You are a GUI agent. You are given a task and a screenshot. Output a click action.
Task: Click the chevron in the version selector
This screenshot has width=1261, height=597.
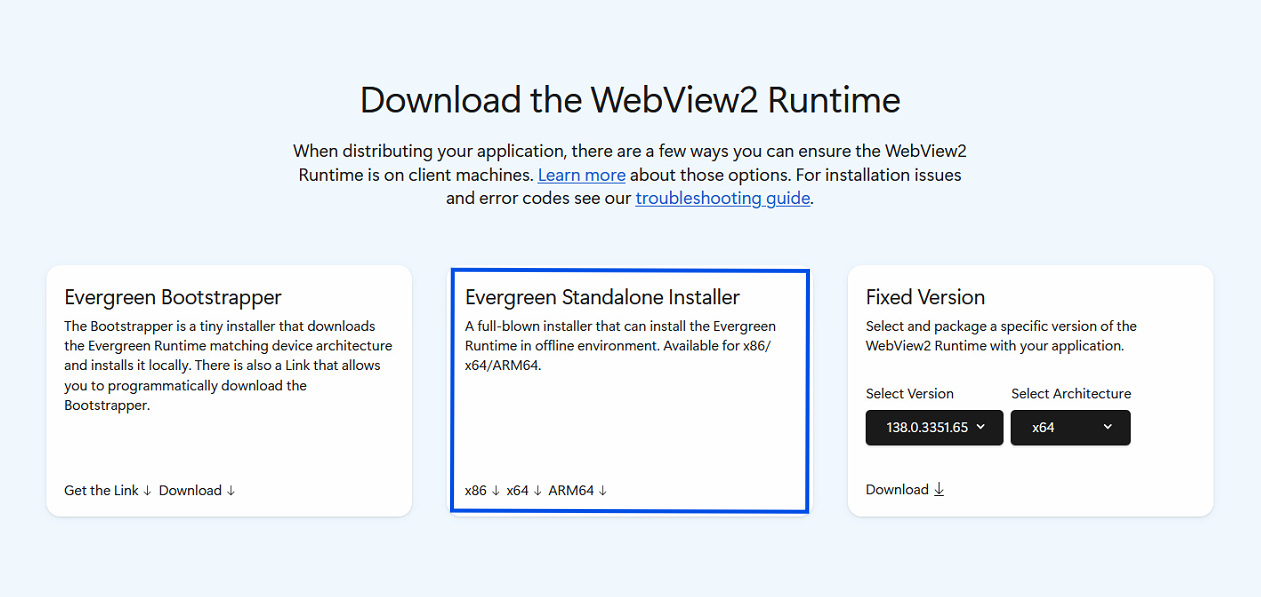(980, 427)
